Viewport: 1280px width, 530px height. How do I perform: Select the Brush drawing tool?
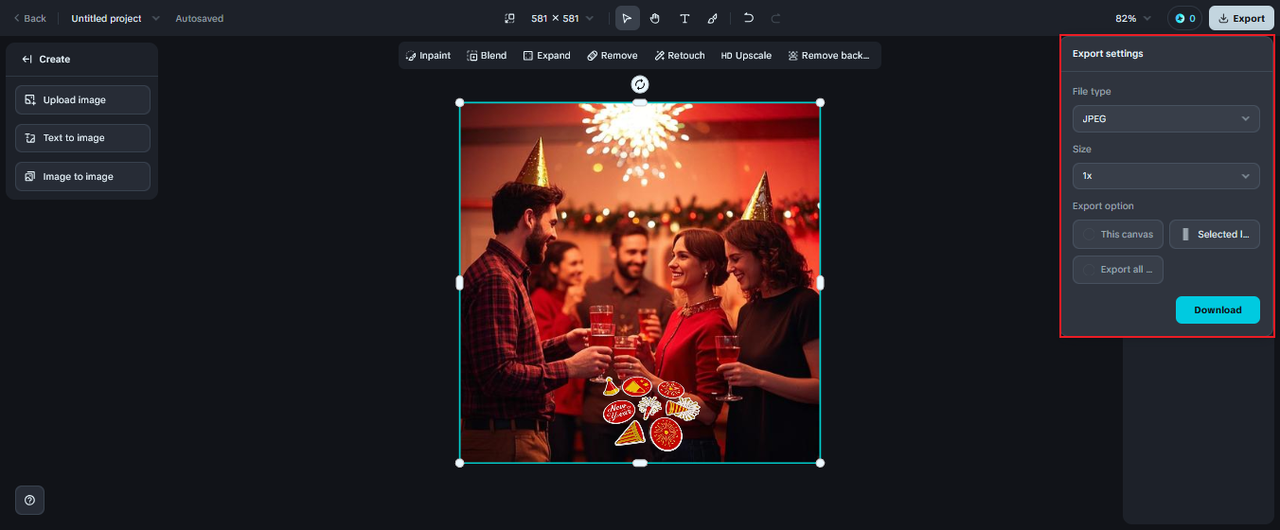pyautogui.click(x=713, y=18)
